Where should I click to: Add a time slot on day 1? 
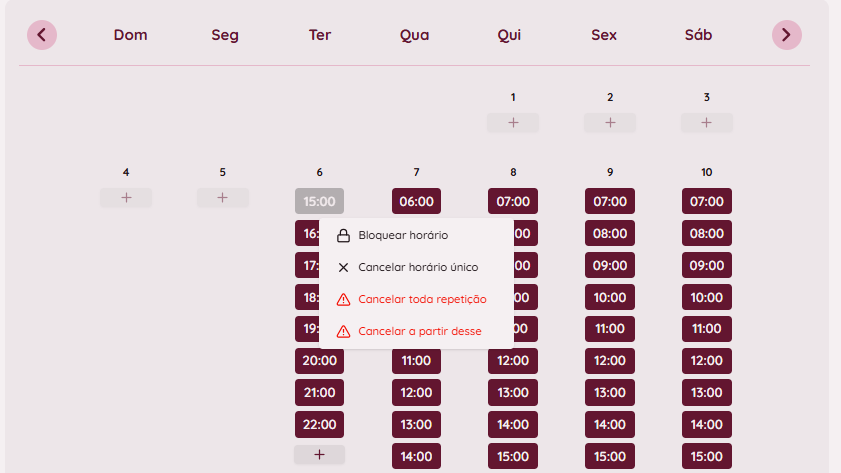pos(513,123)
